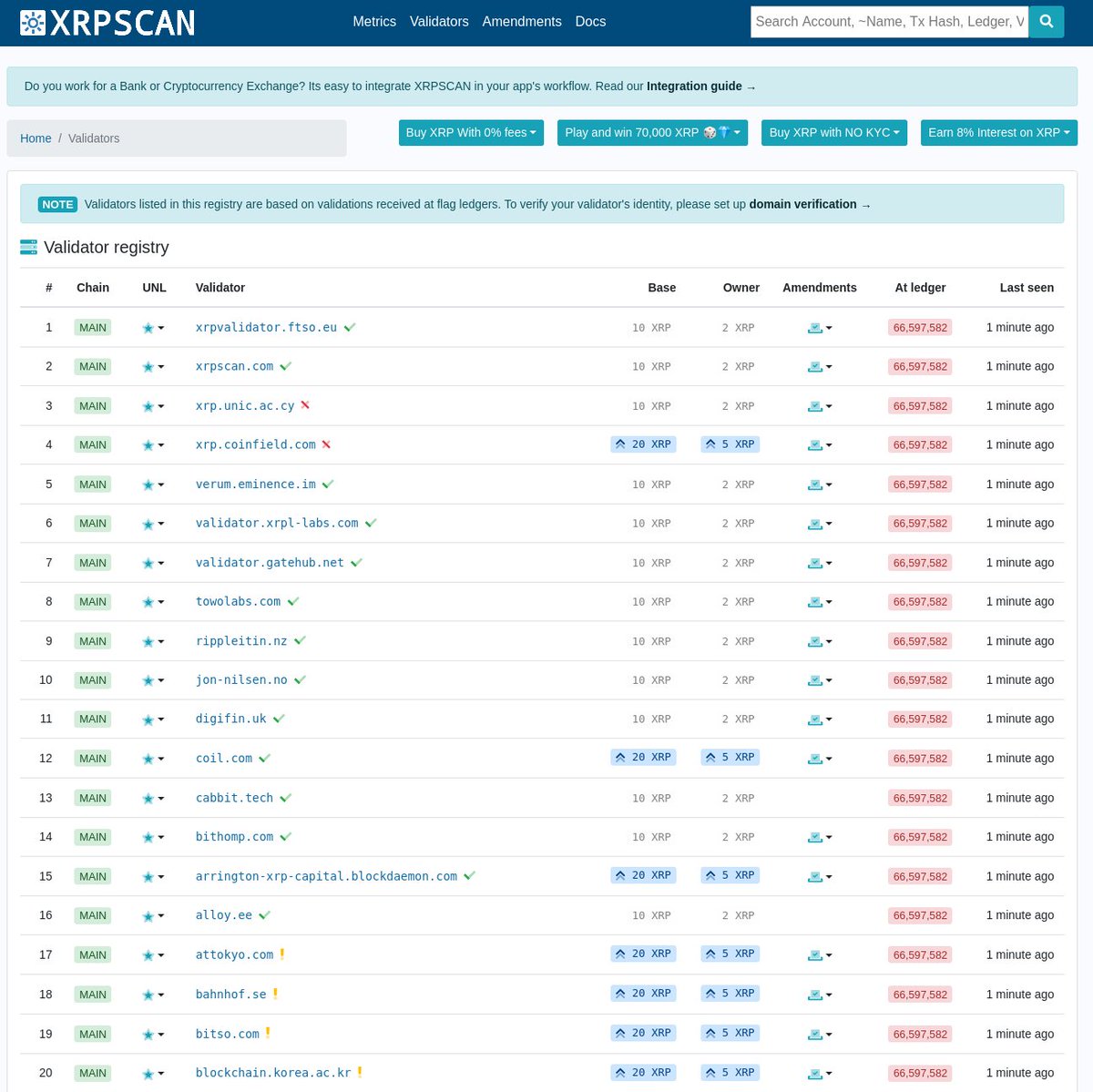Click 10 XRP base value for cabbit.tech
Screen dimensions: 1093x1092
pyautogui.click(x=651, y=798)
